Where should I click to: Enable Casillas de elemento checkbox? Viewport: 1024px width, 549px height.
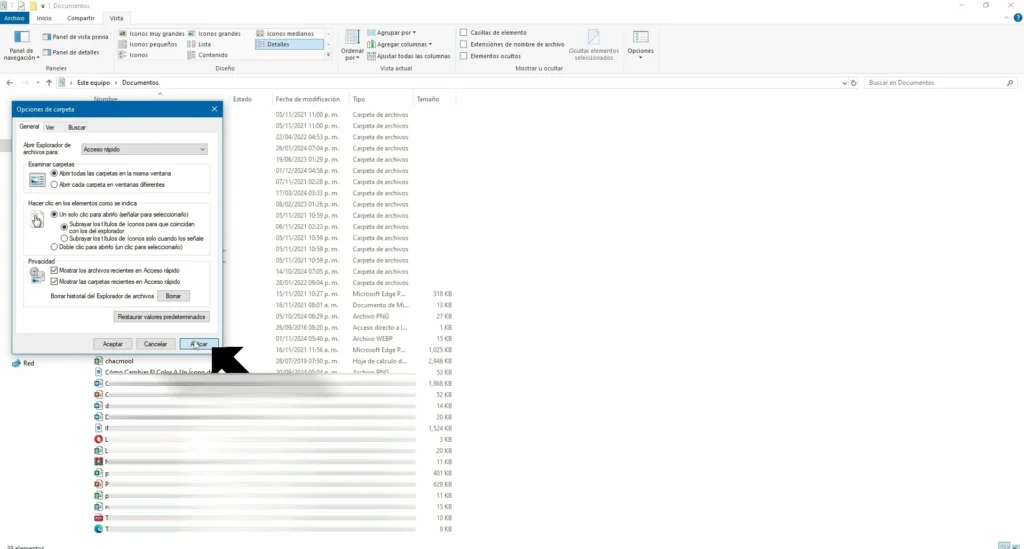pos(464,33)
